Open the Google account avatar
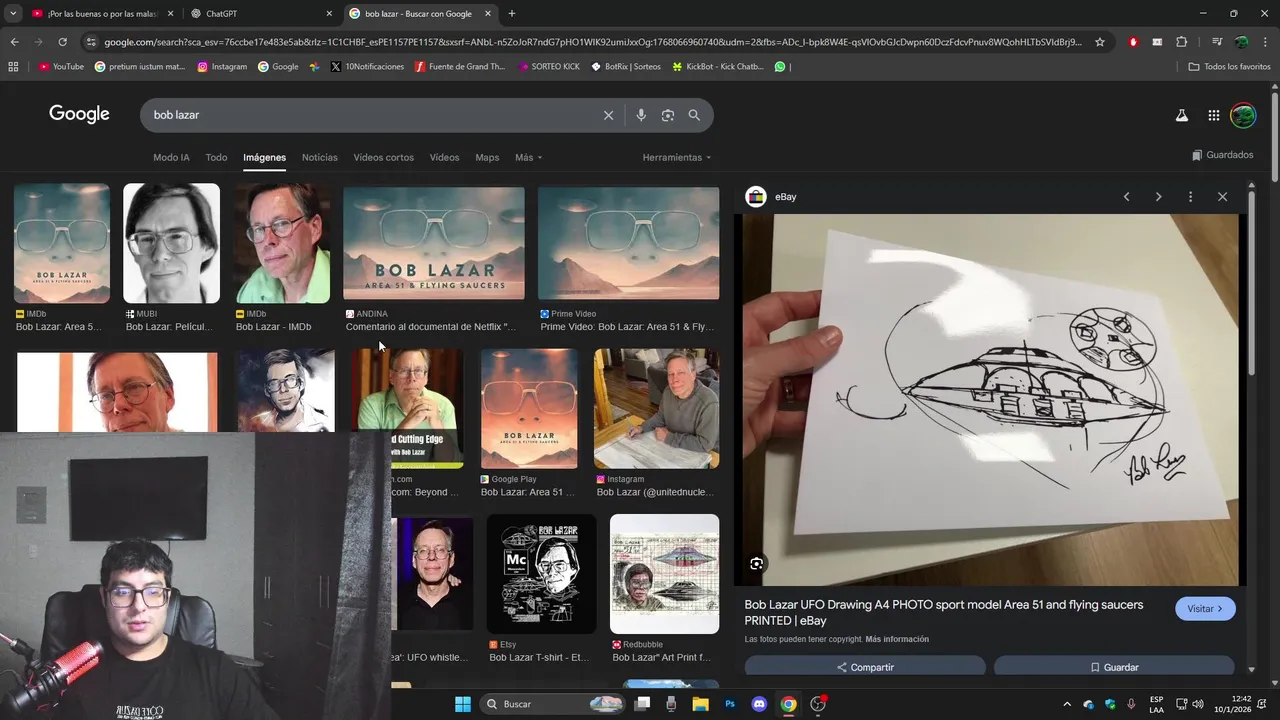This screenshot has height=720, width=1280. (x=1243, y=115)
